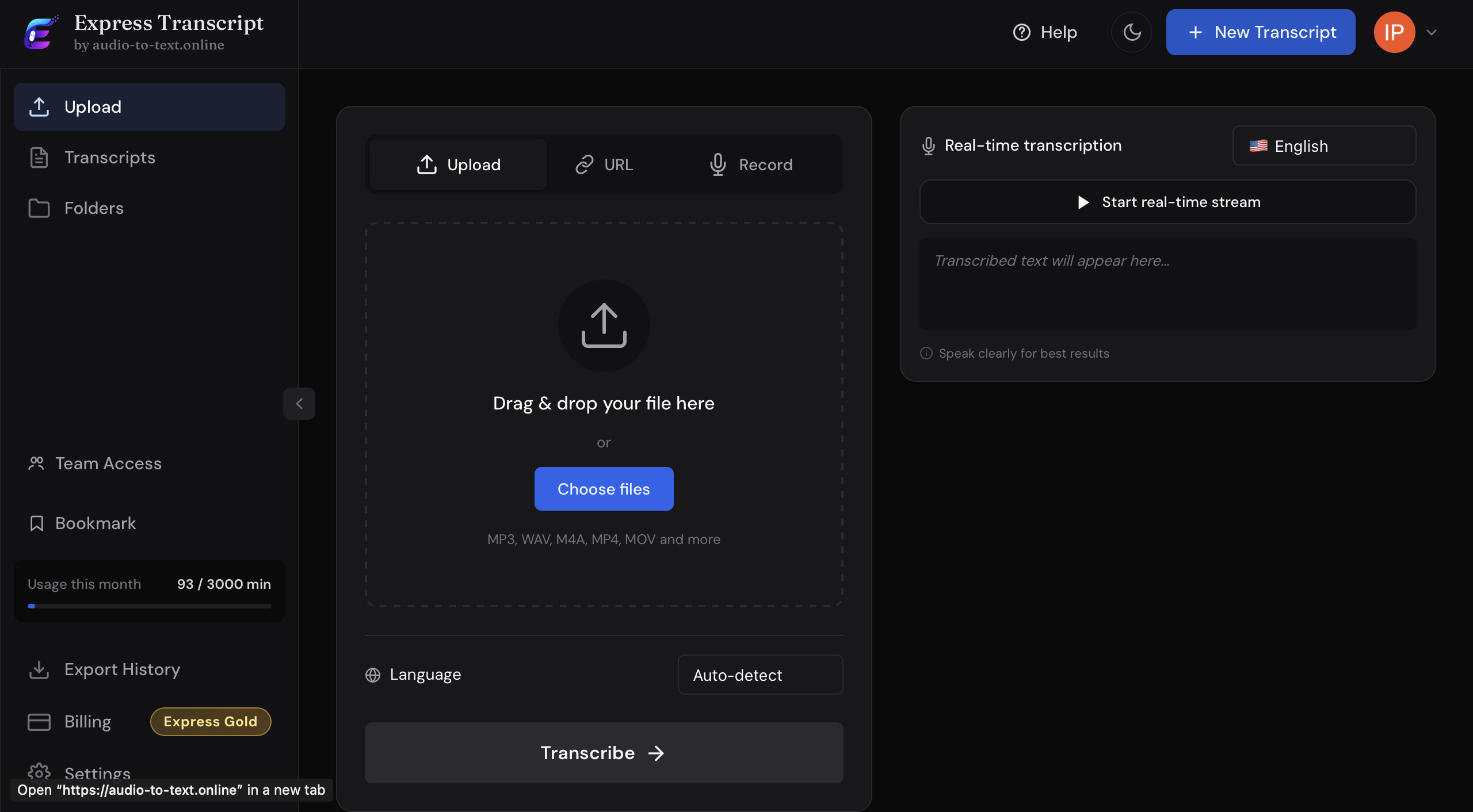This screenshot has height=812, width=1473.
Task: Toggle dark mode with the moon icon
Action: point(1131,32)
